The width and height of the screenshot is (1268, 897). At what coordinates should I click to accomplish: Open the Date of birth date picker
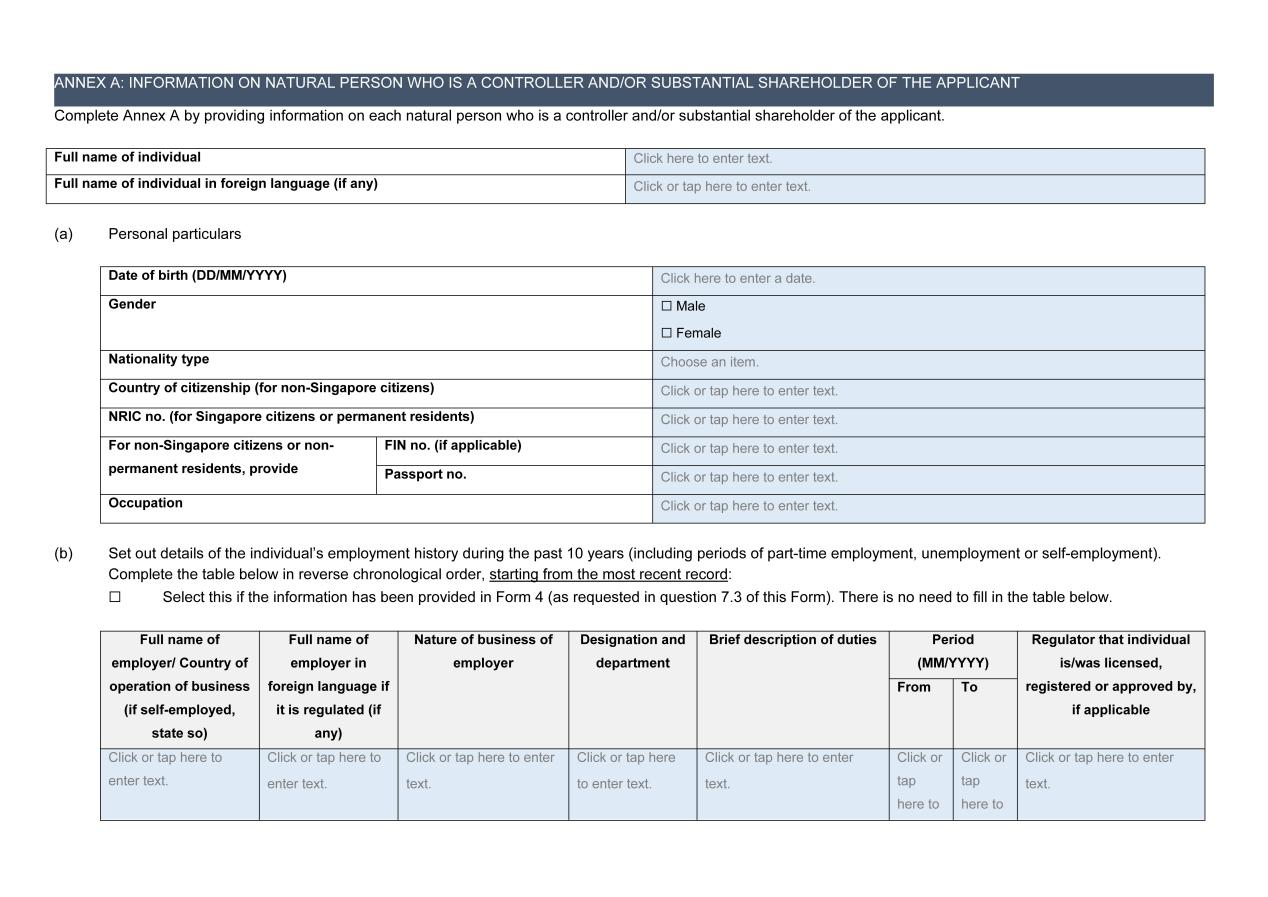(927, 279)
